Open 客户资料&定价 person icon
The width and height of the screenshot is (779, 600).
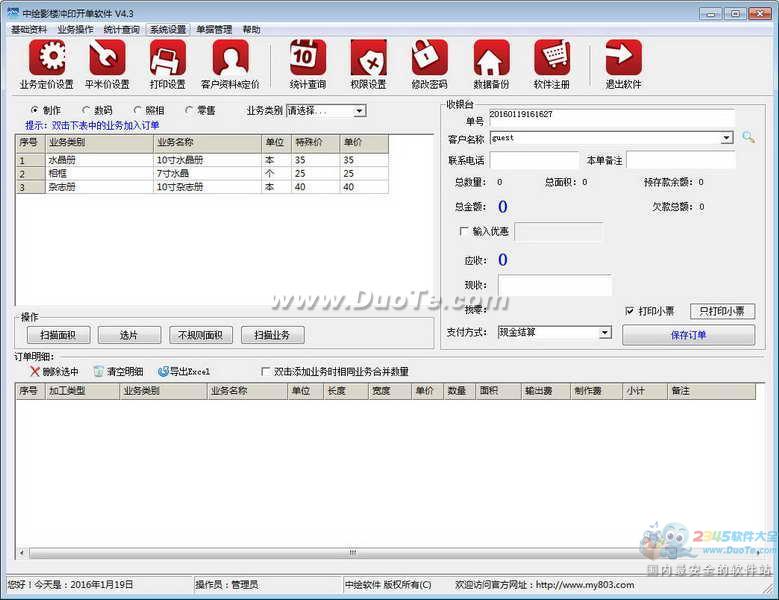(230, 59)
